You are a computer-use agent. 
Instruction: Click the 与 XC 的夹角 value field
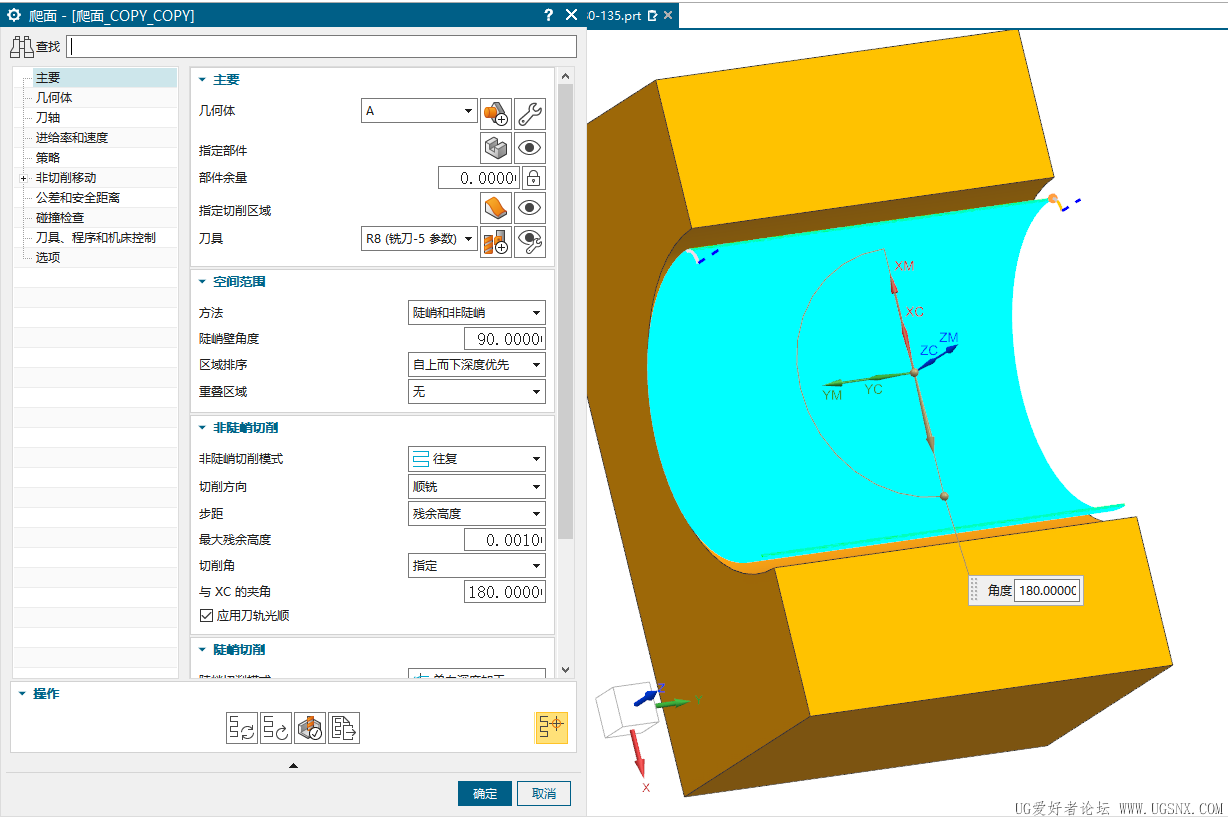point(505,592)
